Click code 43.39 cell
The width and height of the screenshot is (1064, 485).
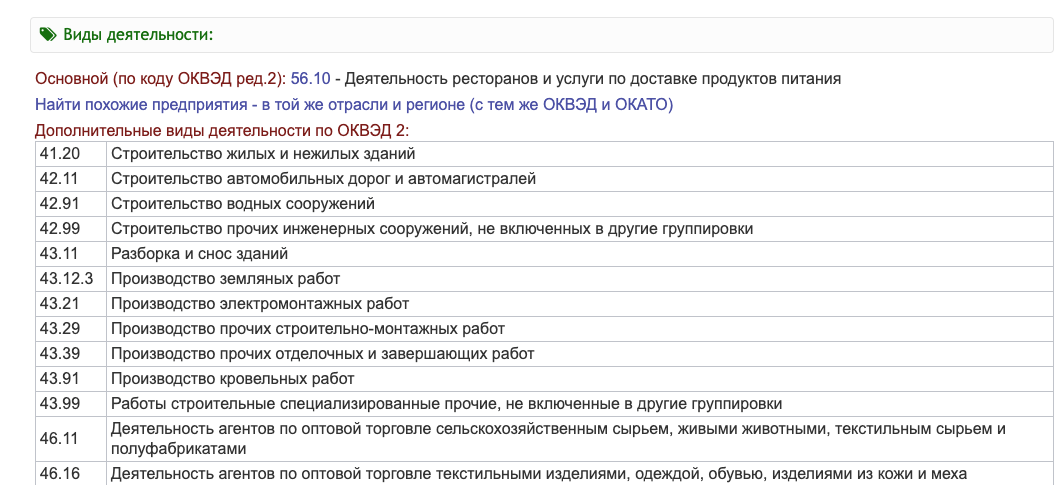click(59, 354)
